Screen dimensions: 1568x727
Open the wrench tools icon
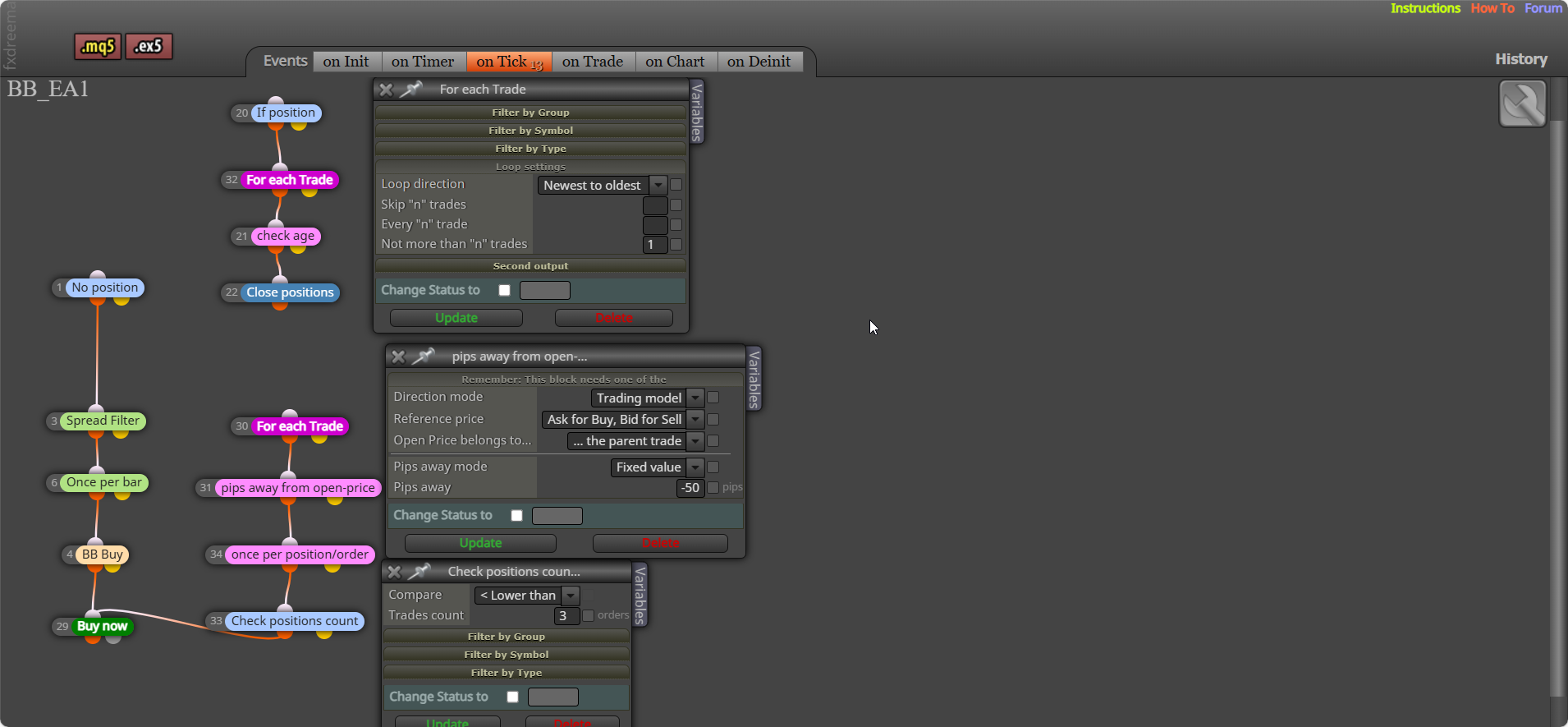[x=1522, y=104]
